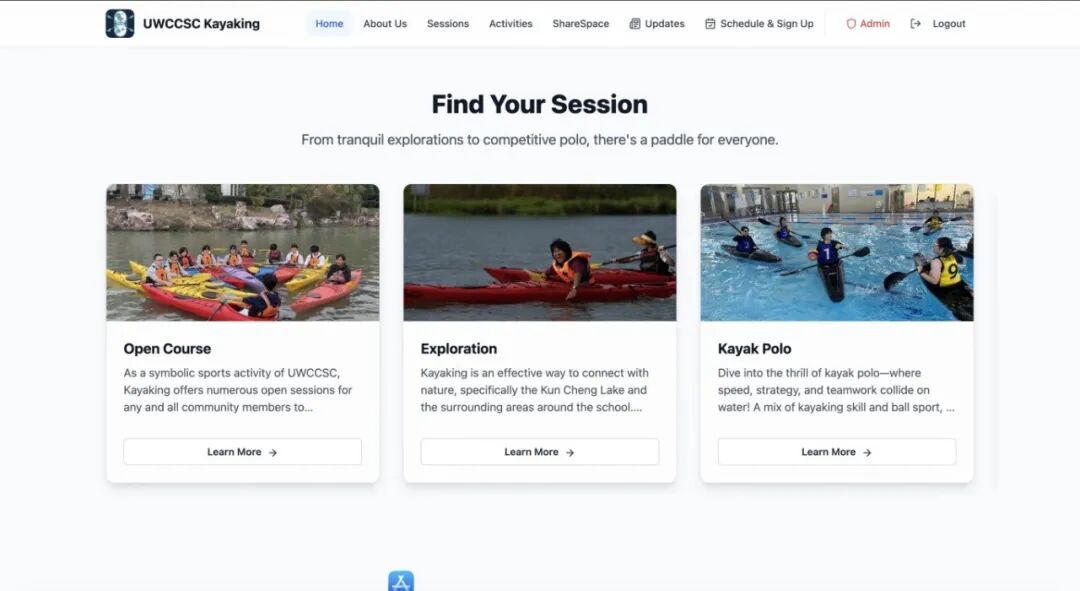The image size is (1080, 591).
Task: Open the About Us page
Action: point(385,23)
